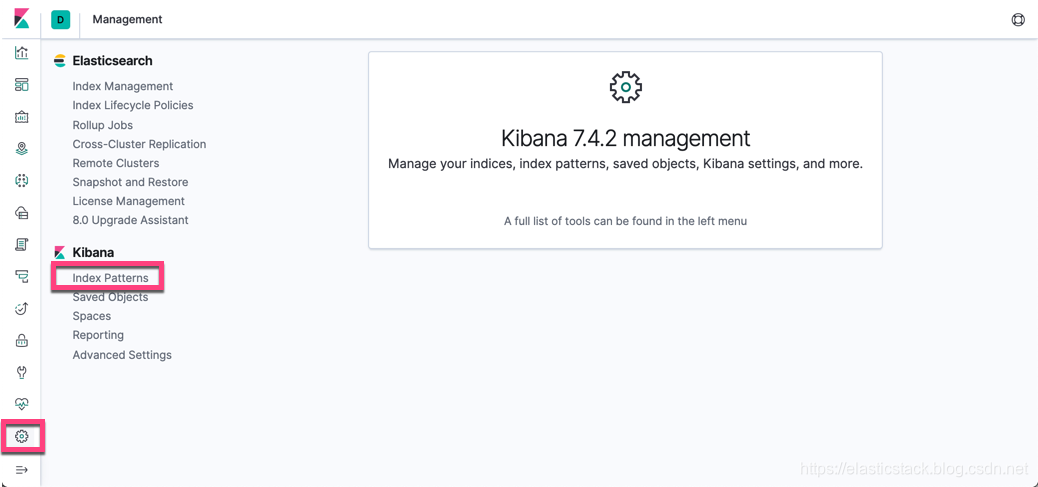1038x487 pixels.
Task: Open the Machine Learning icon
Action: click(22, 180)
